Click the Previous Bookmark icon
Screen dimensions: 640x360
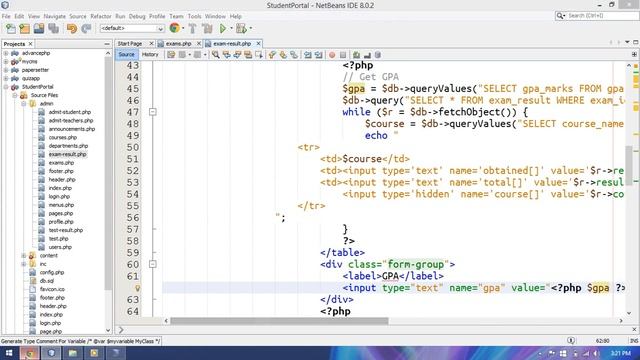tap(272, 55)
